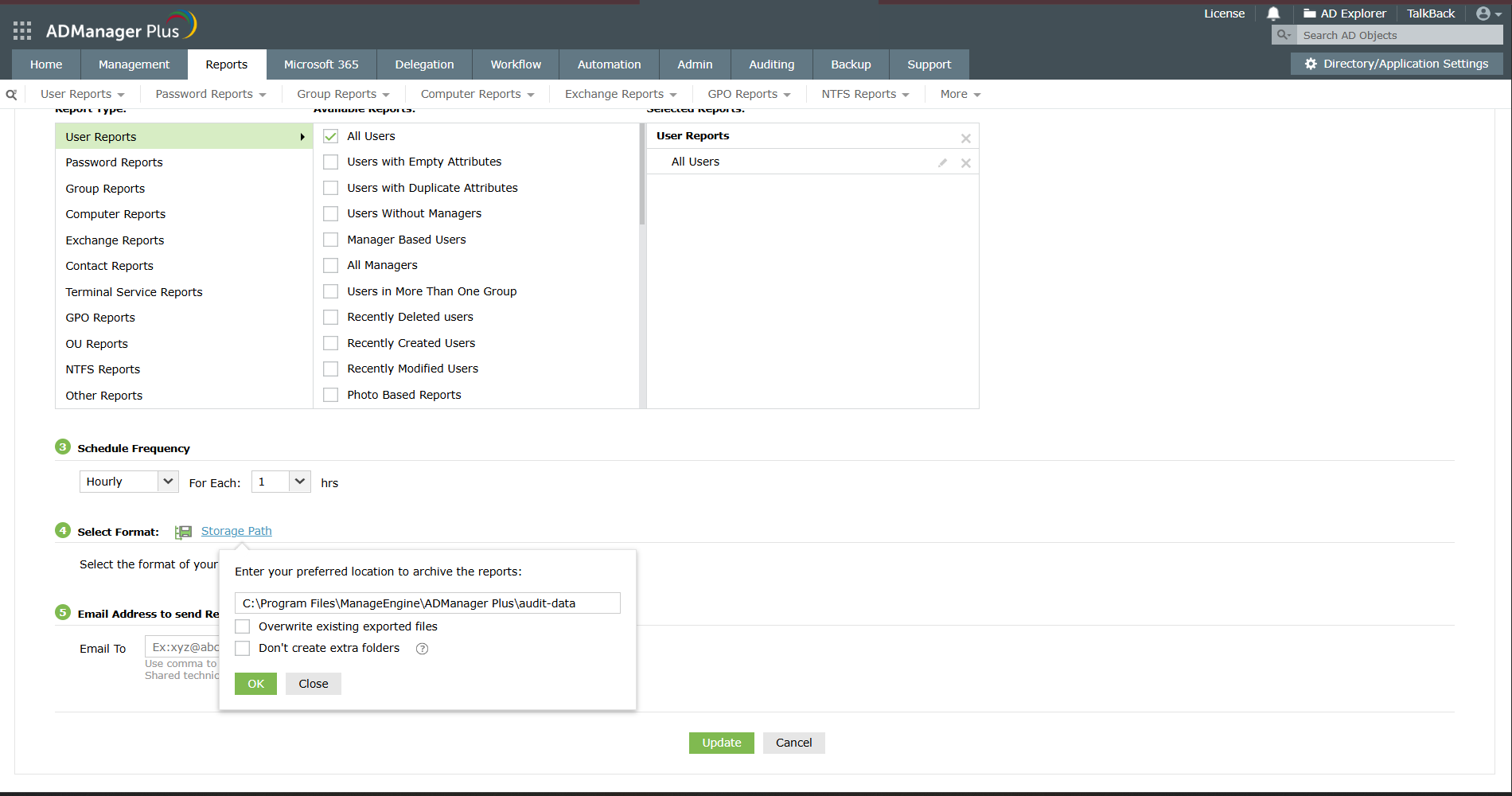Switch to the Management tab
This screenshot has height=796, width=1512.
(x=134, y=64)
